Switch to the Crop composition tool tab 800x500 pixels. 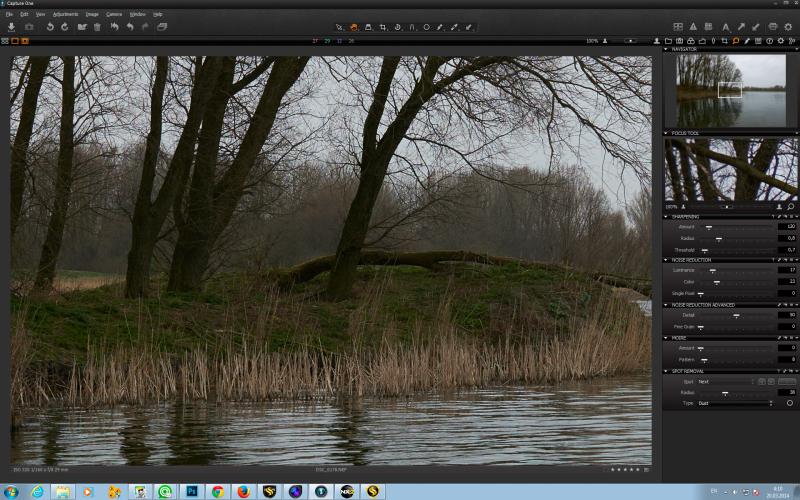coord(724,41)
